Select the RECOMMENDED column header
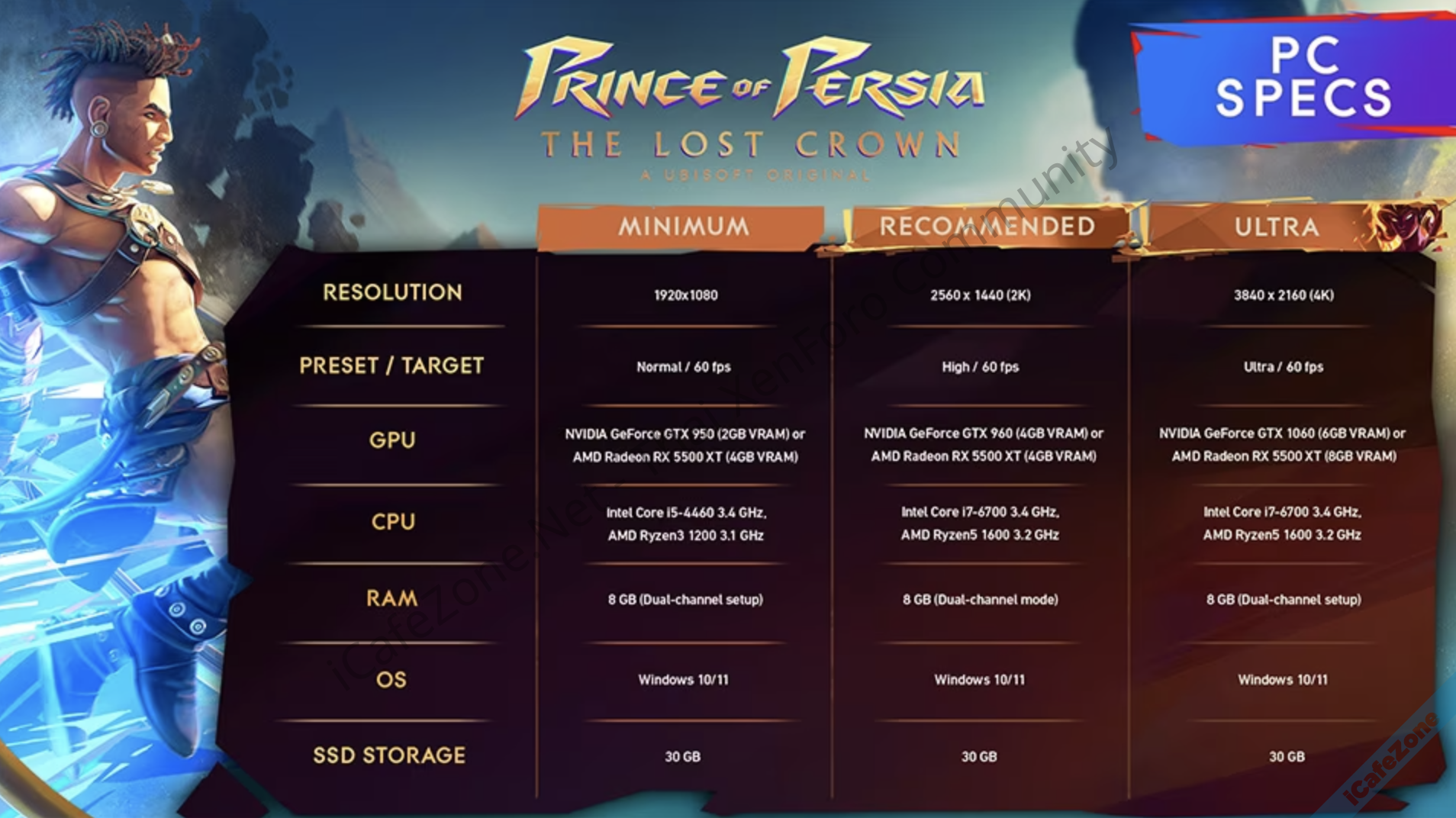Image resolution: width=1456 pixels, height=818 pixels. coord(987,227)
